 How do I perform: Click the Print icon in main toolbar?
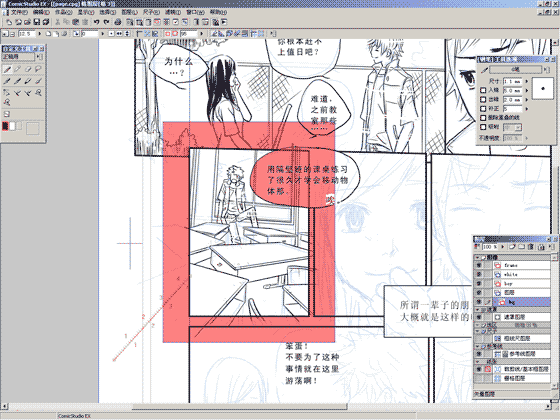pyautogui.click(x=118, y=22)
